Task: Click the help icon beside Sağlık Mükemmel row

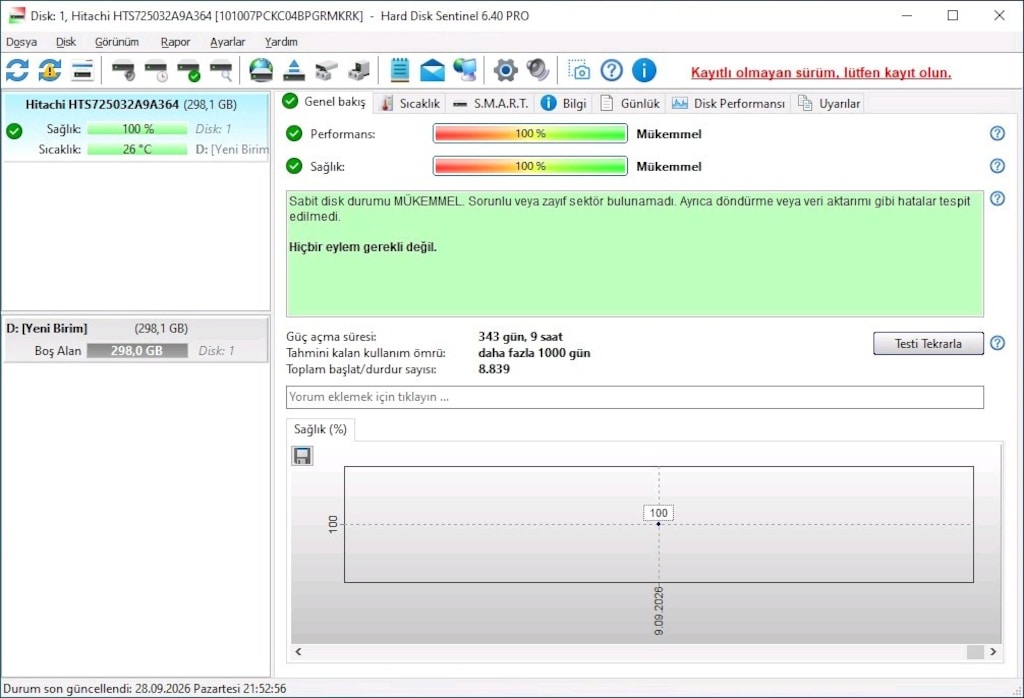Action: pyautogui.click(x=997, y=166)
